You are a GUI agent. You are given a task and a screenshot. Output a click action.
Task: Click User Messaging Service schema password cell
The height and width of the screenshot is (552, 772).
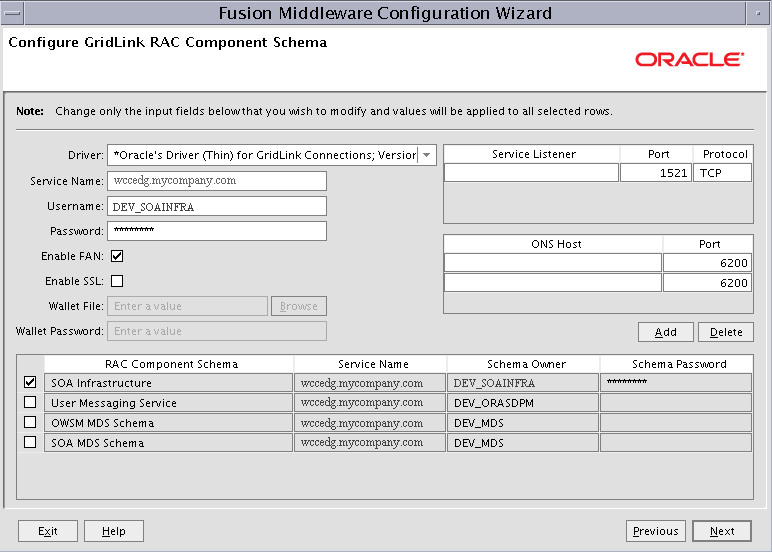676,403
